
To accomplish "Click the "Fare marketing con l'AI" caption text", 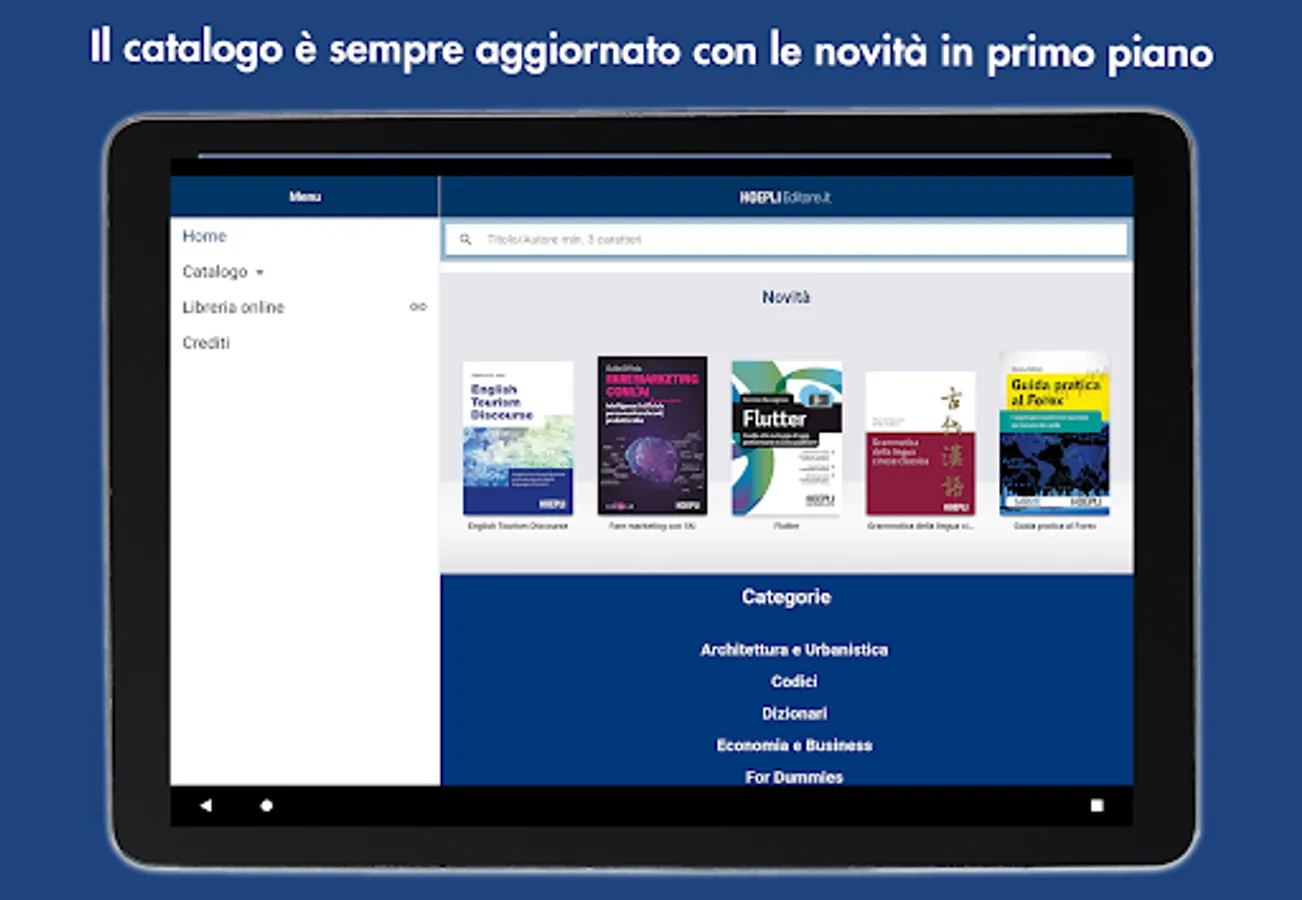I will [x=652, y=526].
